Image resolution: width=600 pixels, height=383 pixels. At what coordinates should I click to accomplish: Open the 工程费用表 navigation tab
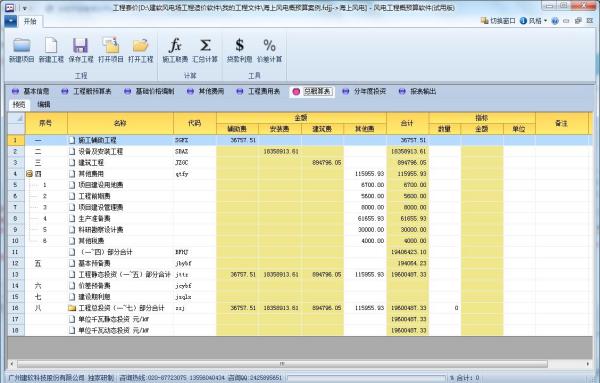coord(258,91)
